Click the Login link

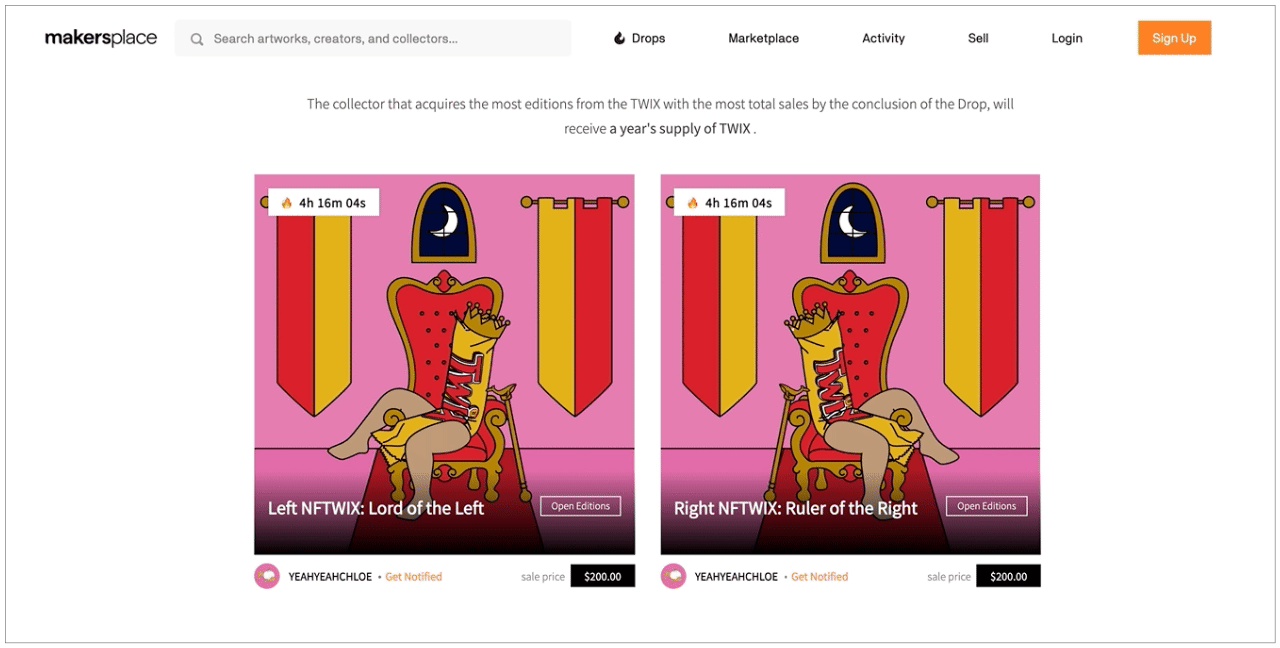coord(1067,38)
